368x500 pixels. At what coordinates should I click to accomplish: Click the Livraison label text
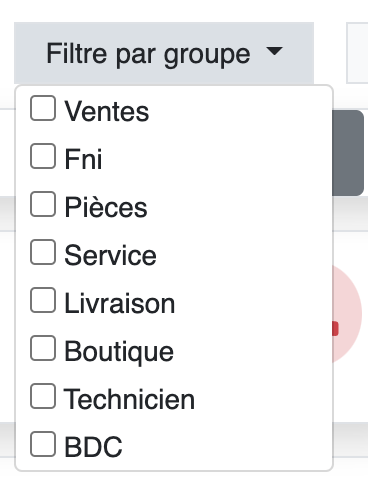click(x=120, y=303)
